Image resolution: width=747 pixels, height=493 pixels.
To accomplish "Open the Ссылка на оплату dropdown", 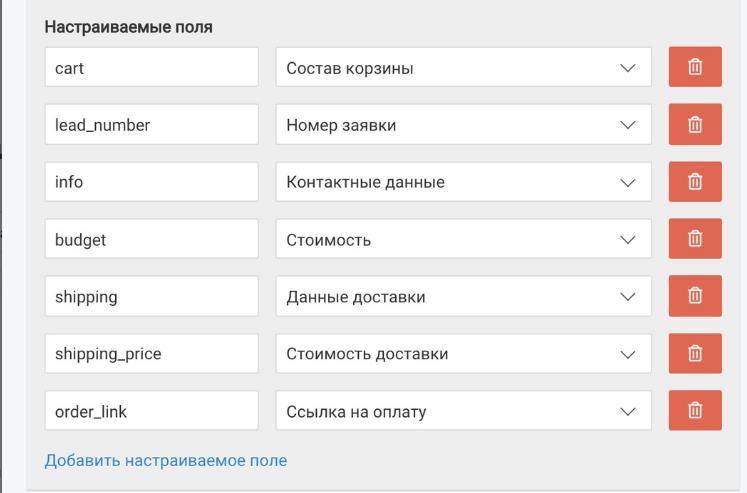I will pyautogui.click(x=464, y=411).
